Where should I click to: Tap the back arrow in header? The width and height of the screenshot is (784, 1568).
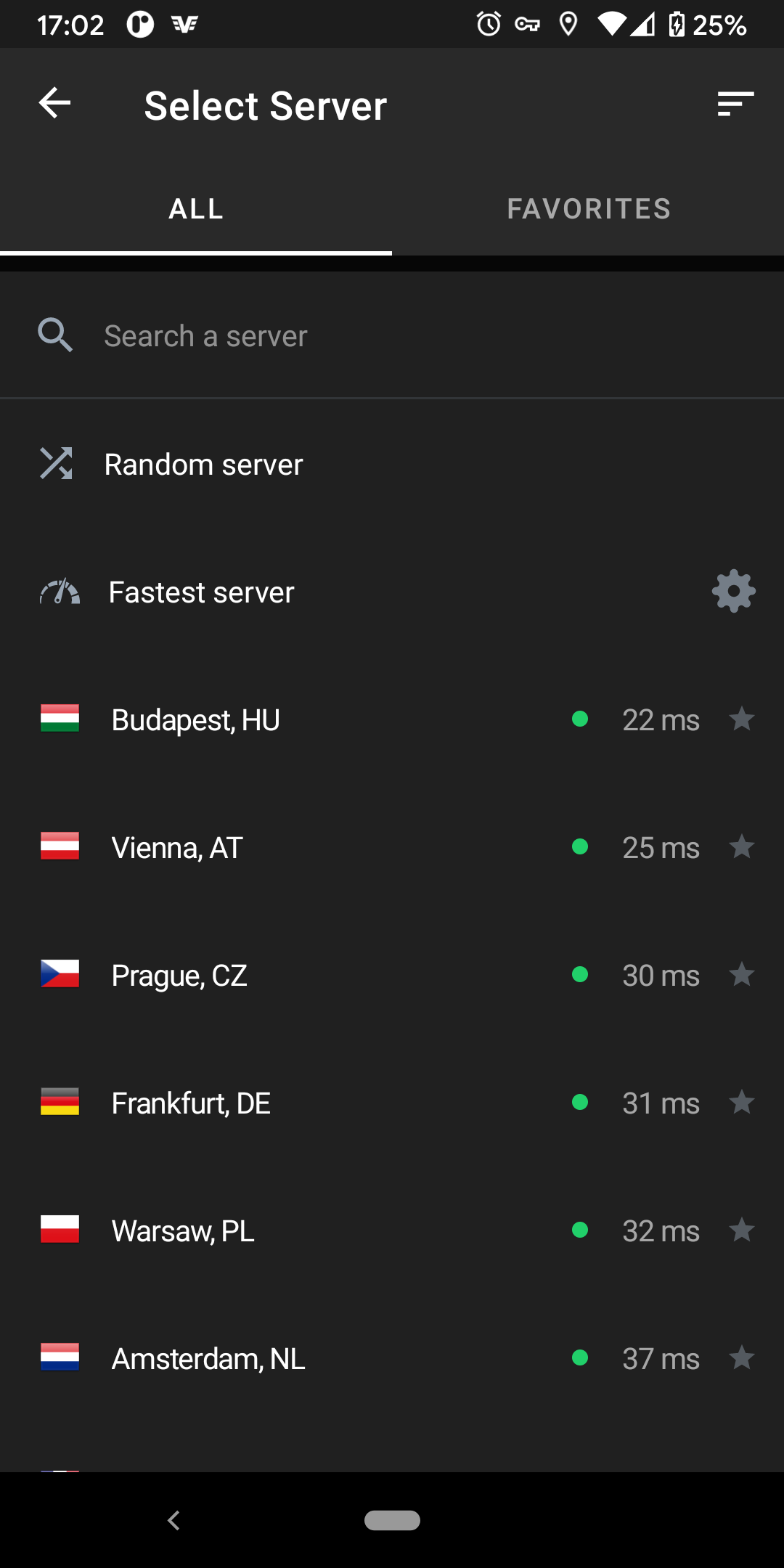(x=55, y=103)
